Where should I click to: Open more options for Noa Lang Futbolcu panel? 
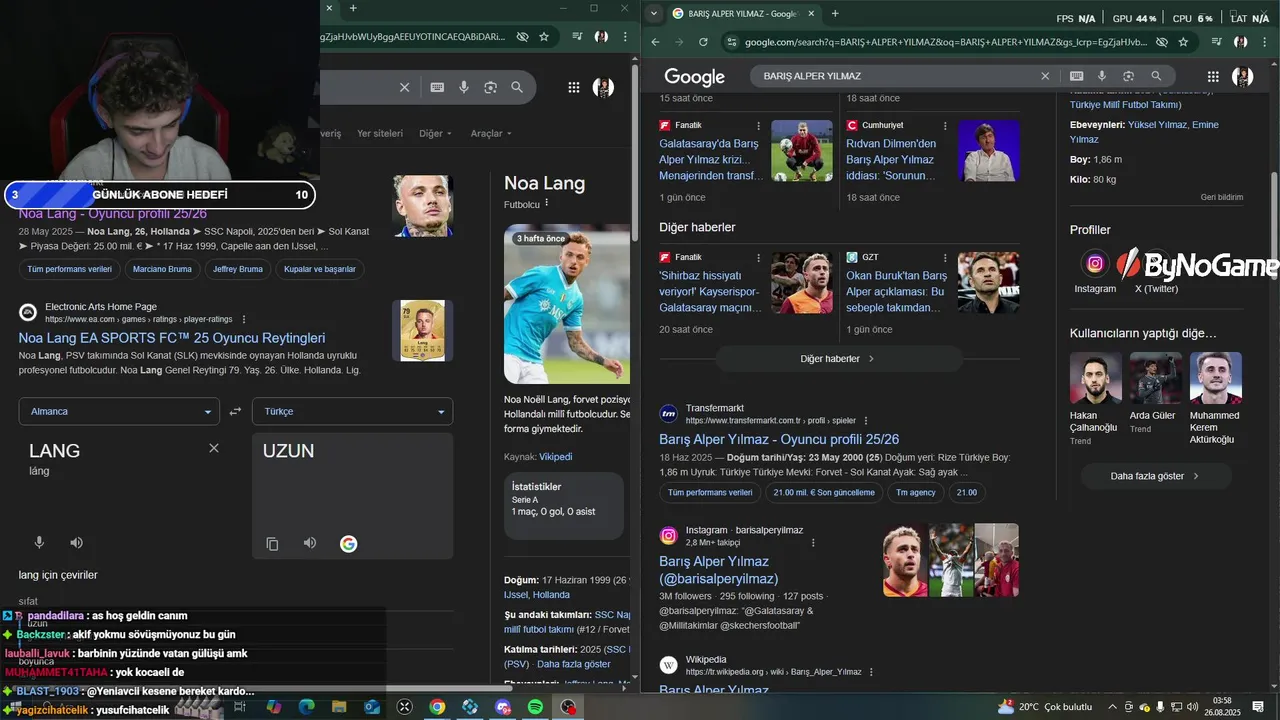point(546,203)
